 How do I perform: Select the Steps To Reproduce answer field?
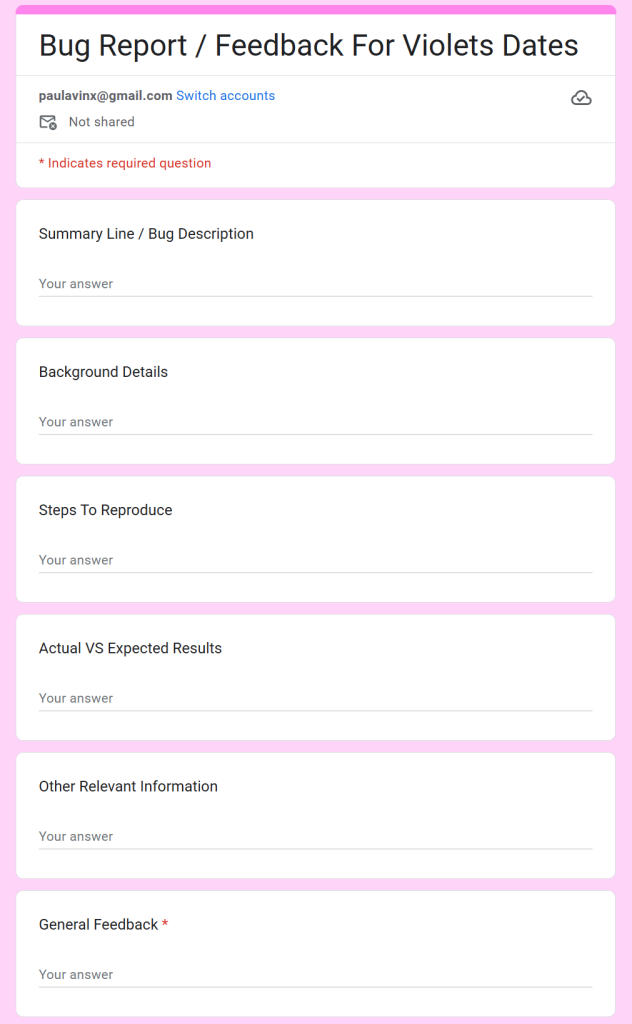coord(315,560)
